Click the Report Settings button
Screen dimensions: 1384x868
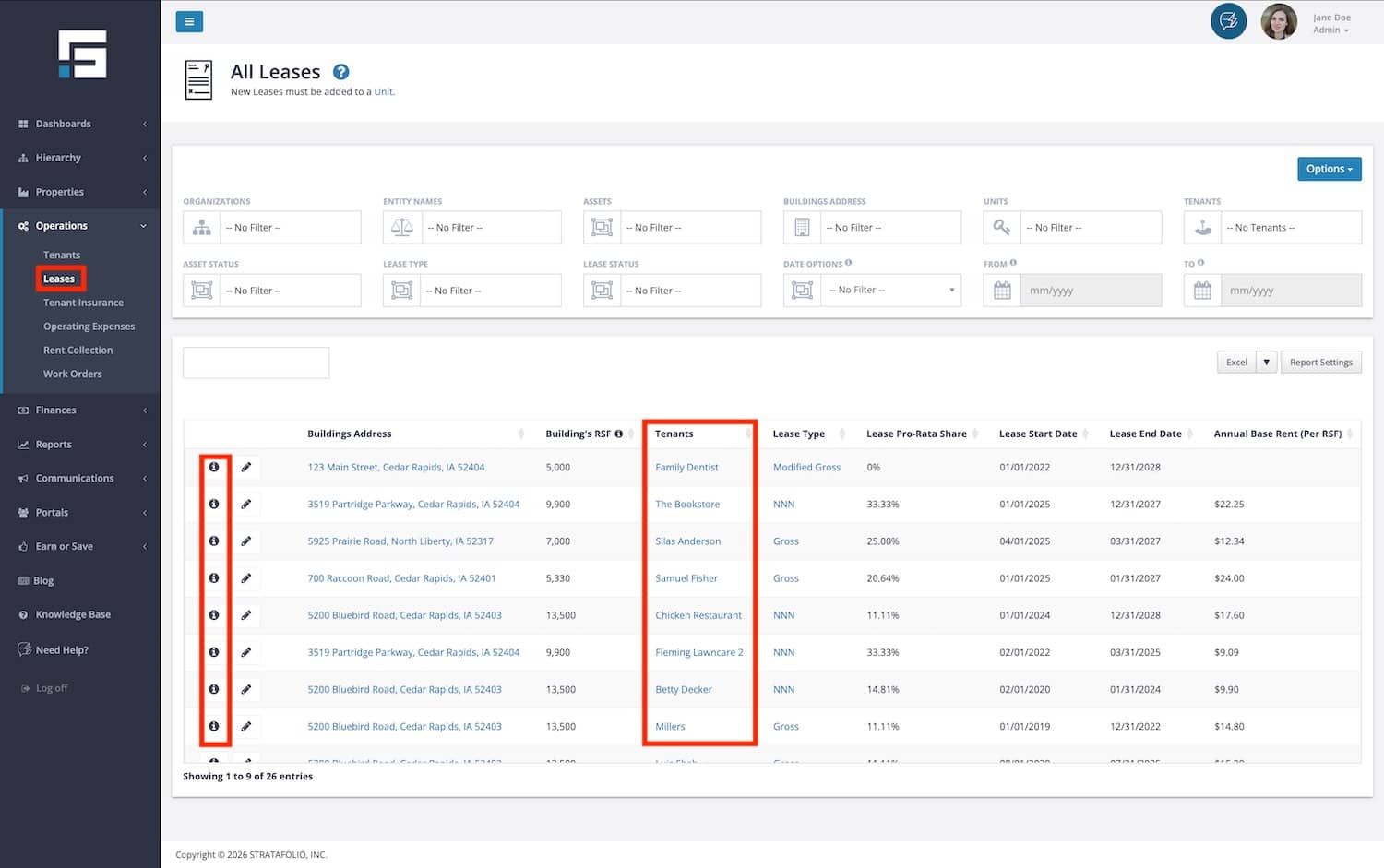pos(1320,363)
